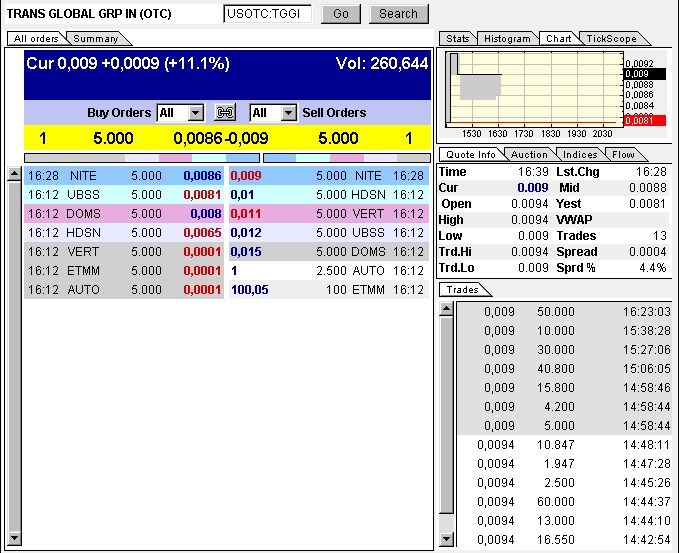
Task: Focus the USOTC:TGGI symbol input field
Action: pyautogui.click(x=268, y=14)
